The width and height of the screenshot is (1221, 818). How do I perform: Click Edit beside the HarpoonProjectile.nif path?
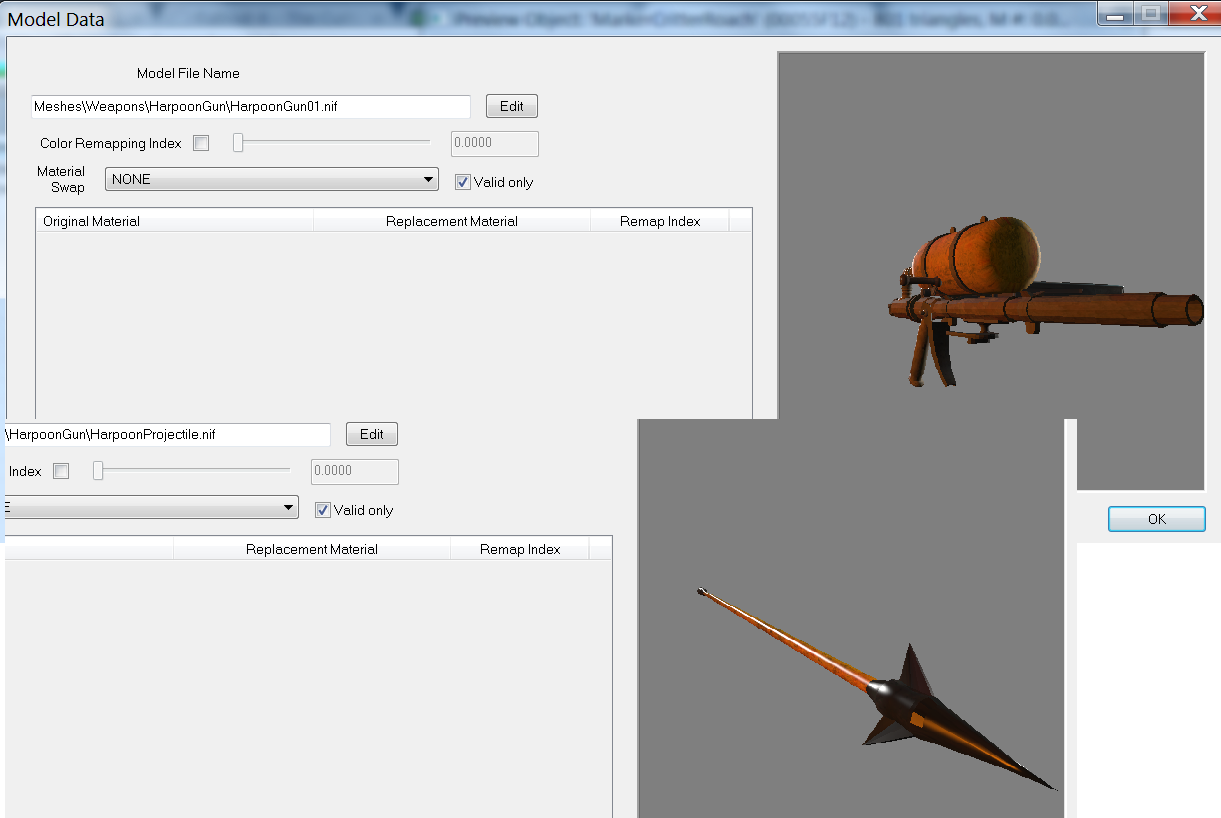[371, 434]
